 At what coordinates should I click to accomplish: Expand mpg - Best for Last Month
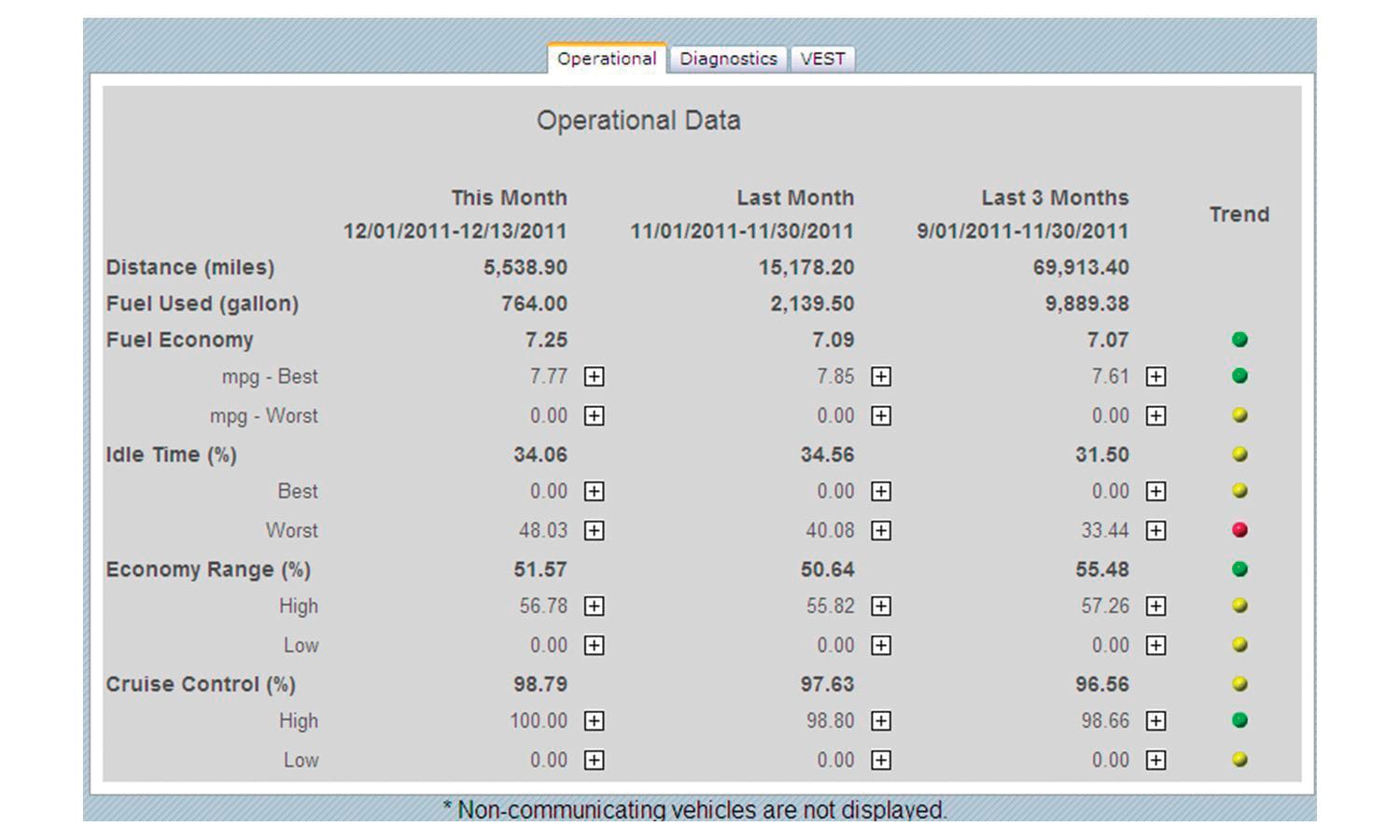point(880,376)
